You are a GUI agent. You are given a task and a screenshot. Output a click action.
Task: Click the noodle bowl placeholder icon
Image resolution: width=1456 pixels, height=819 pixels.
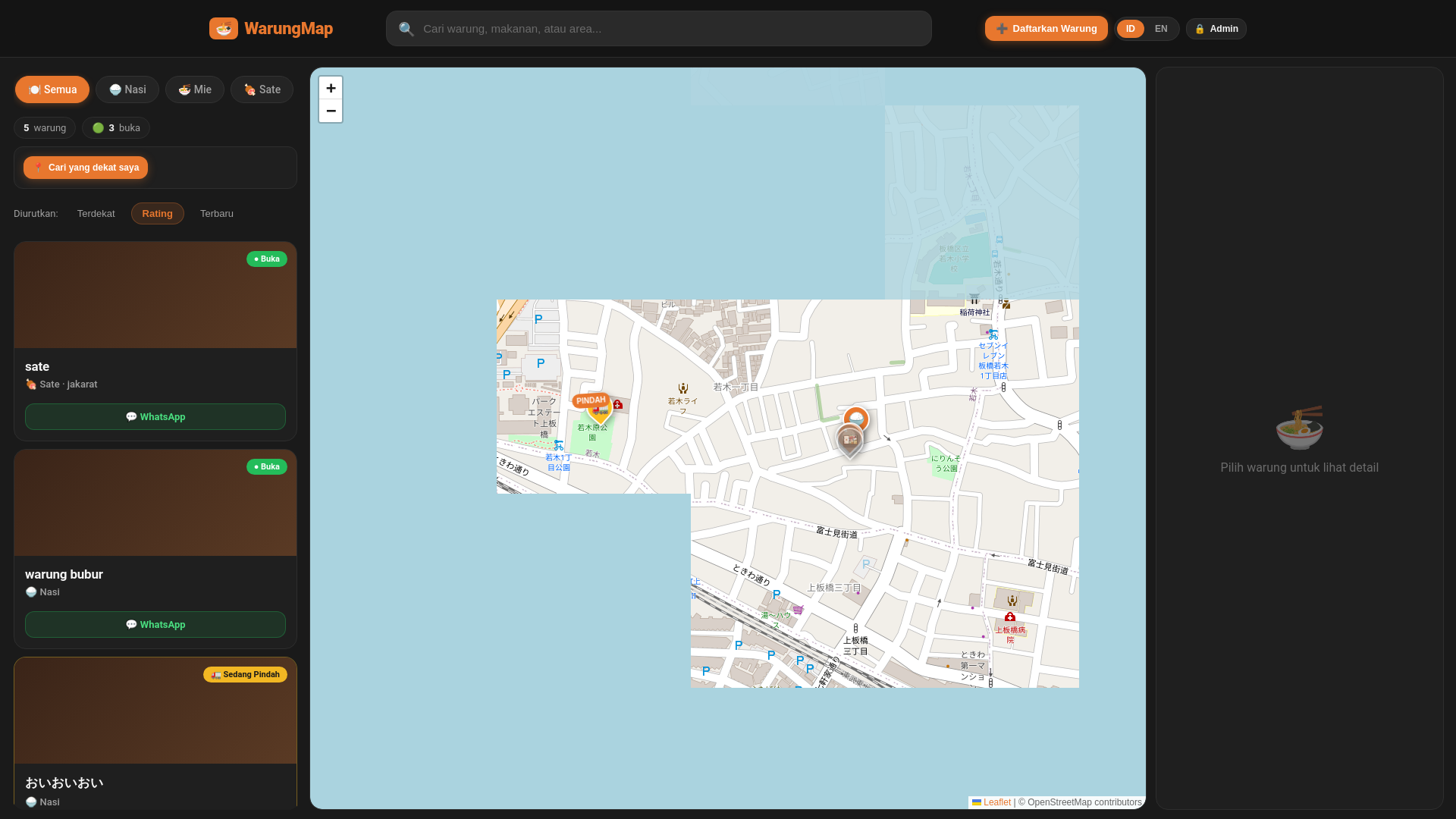click(x=1299, y=428)
